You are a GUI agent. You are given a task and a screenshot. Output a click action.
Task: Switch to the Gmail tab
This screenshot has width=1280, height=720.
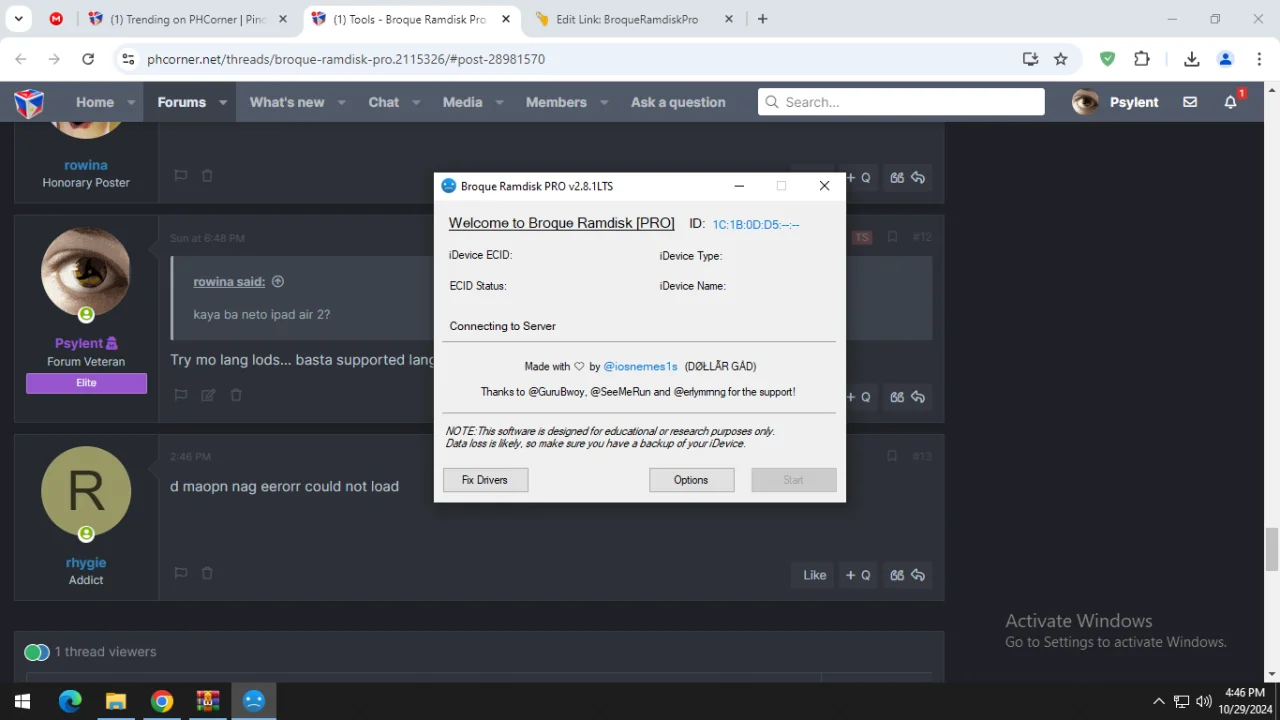[57, 19]
